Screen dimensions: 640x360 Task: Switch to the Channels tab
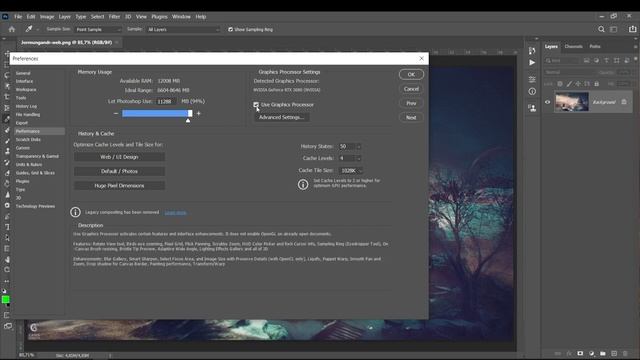(573, 47)
